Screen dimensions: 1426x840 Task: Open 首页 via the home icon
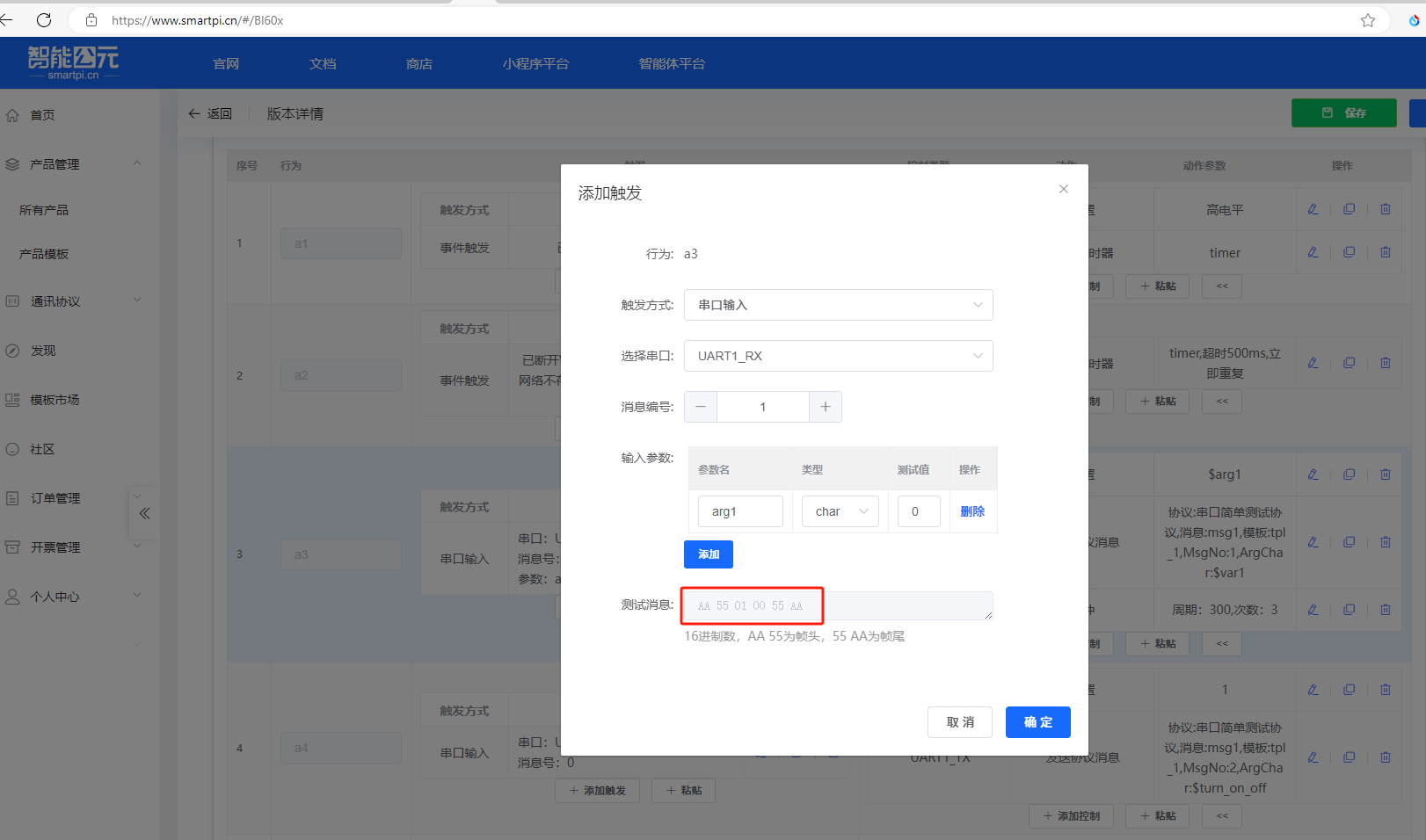tap(12, 114)
